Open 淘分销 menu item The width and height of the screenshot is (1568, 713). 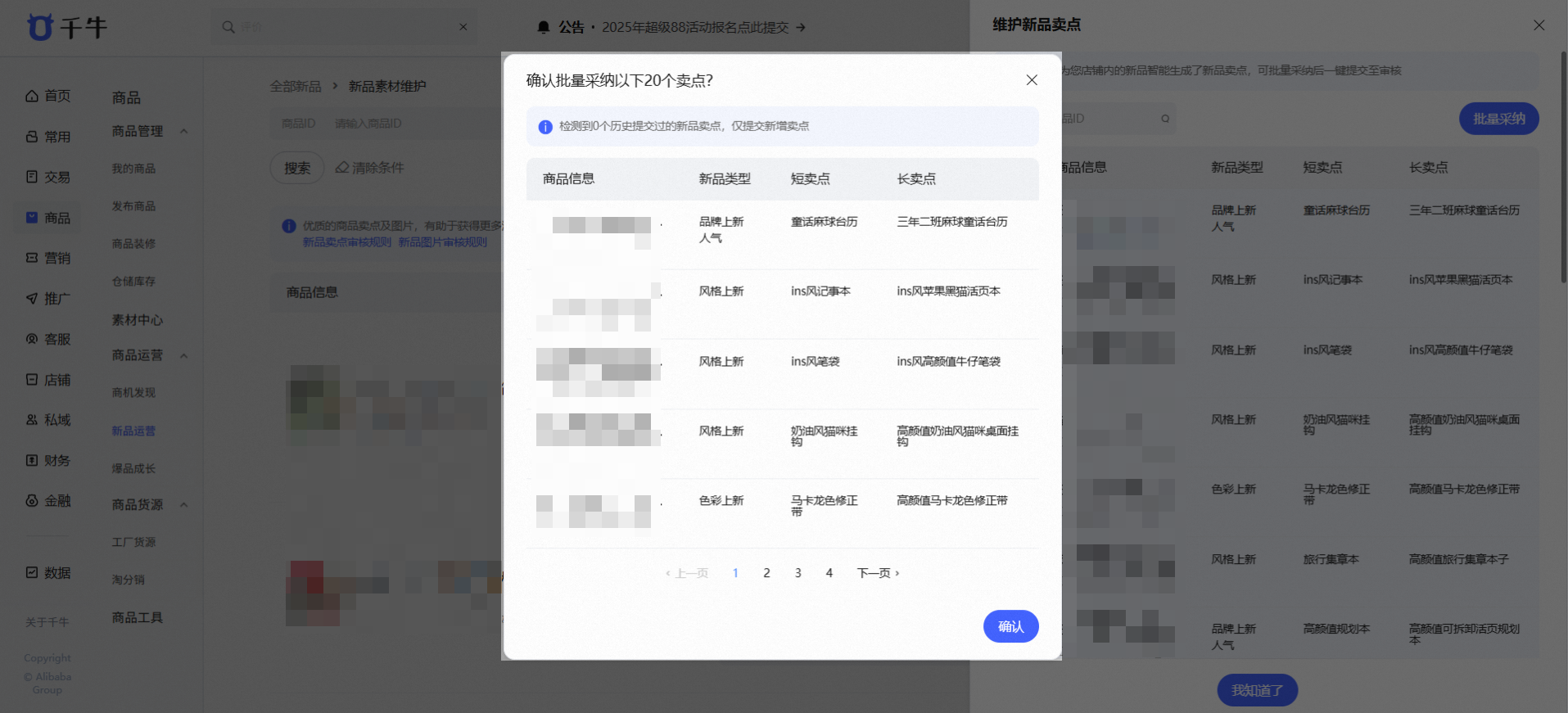tap(128, 580)
